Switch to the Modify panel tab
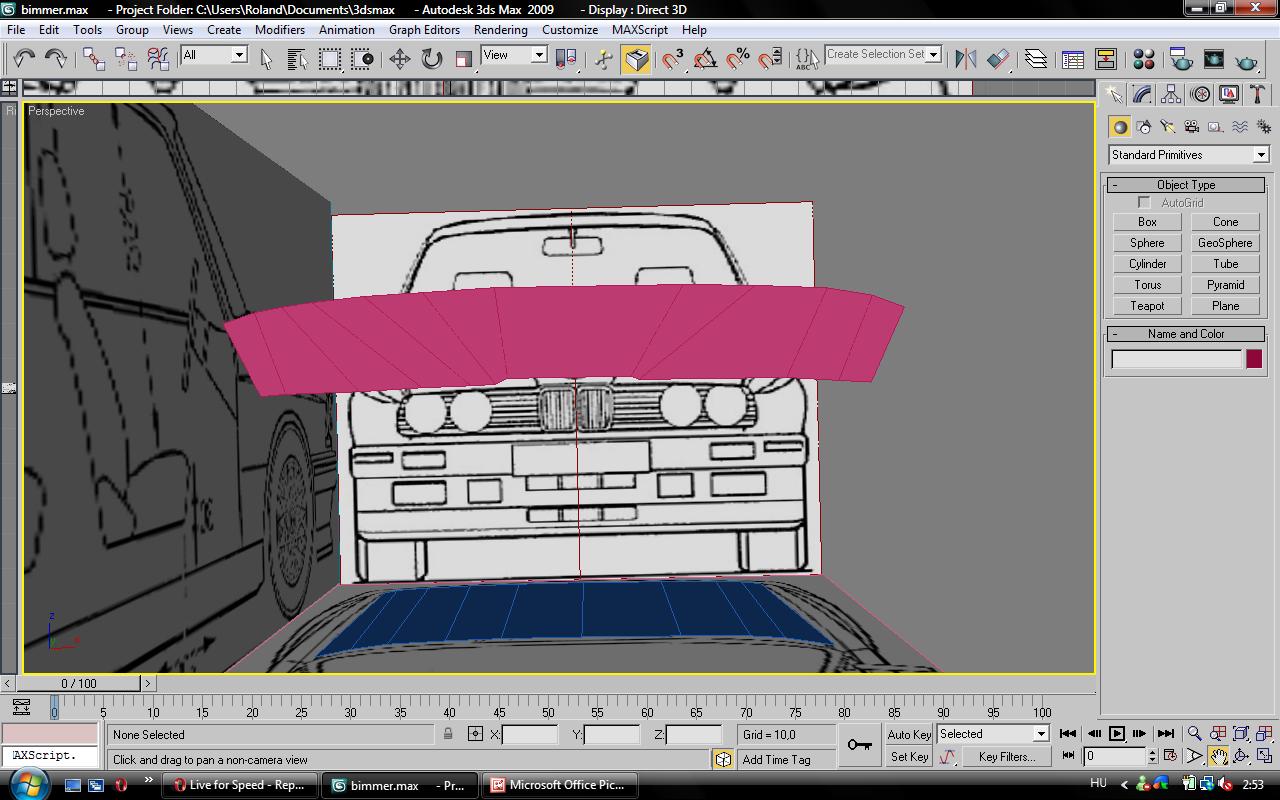Viewport: 1280px width, 800px height. (1142, 95)
